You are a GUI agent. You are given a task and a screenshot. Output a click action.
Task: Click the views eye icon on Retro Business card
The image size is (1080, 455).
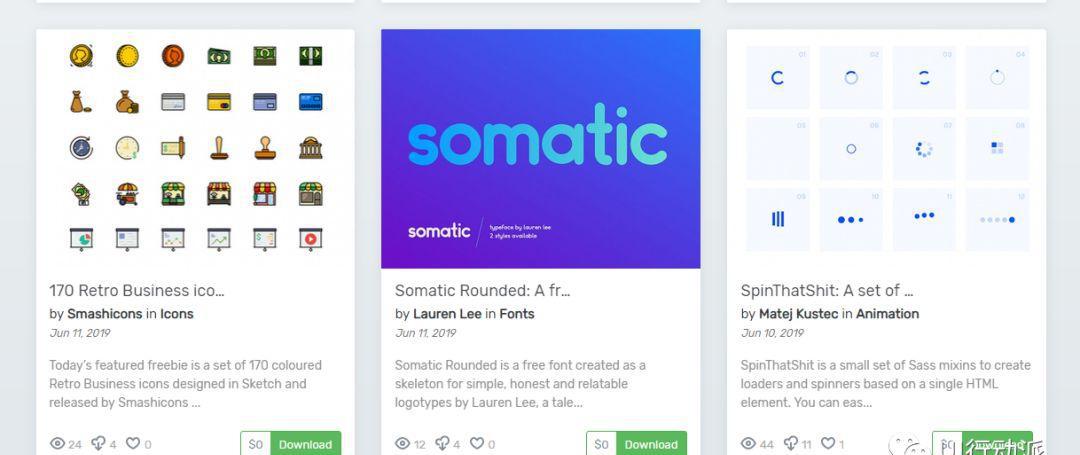[x=58, y=444]
